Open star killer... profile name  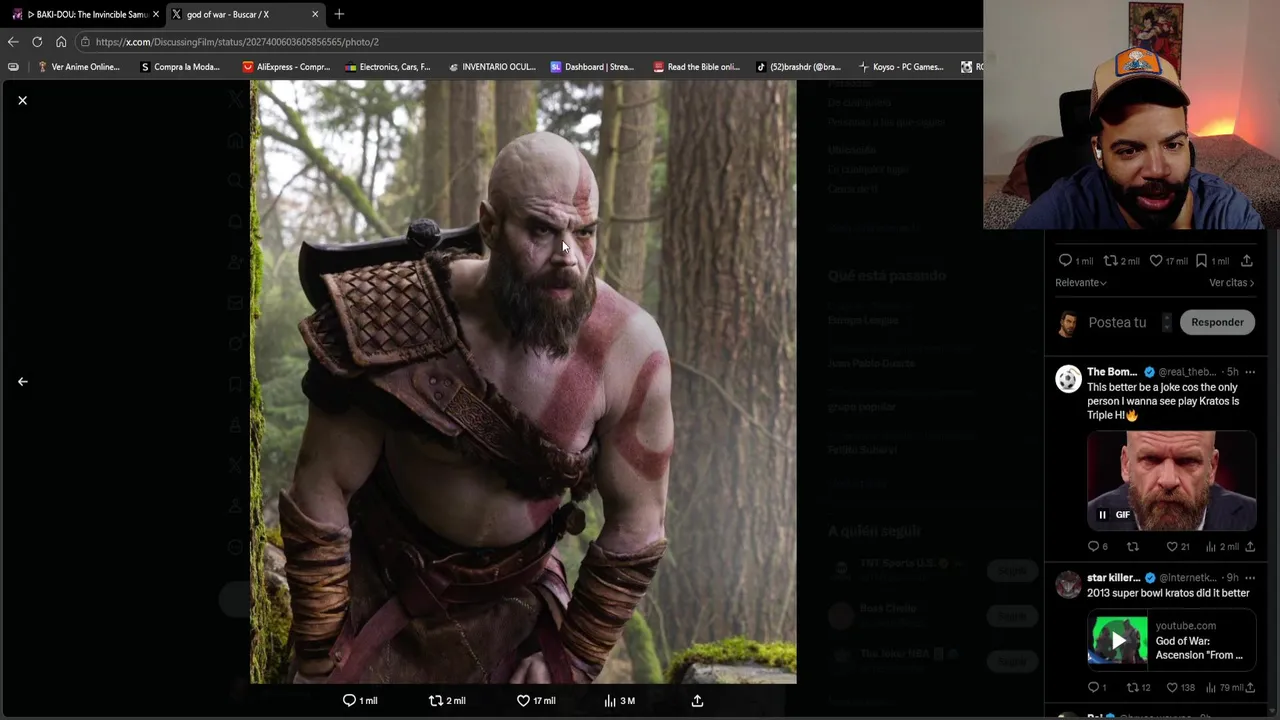1113,578
